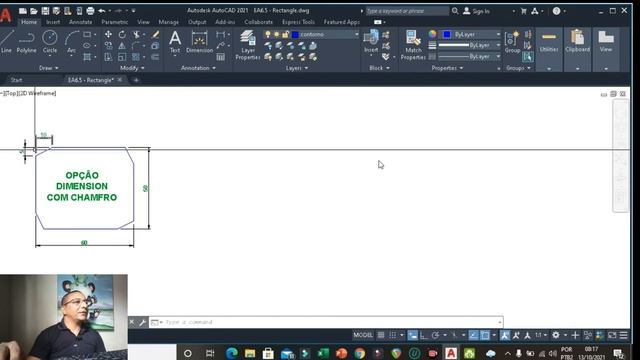The height and width of the screenshot is (360, 640).
Task: Open the lineweight ByLayer dropdown
Action: pyautogui.click(x=469, y=45)
